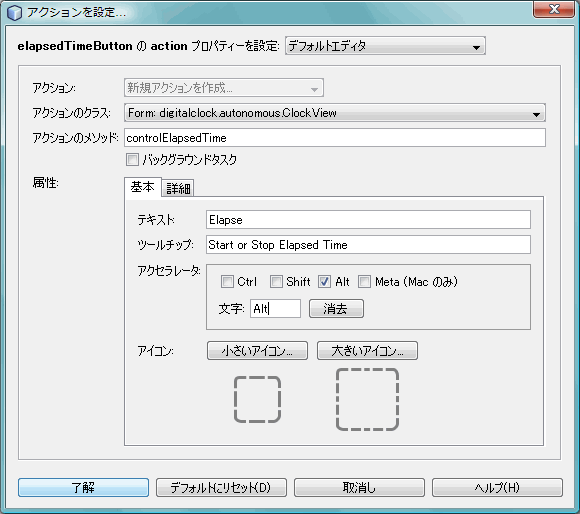Confirm with the 了解 button

tap(83, 487)
